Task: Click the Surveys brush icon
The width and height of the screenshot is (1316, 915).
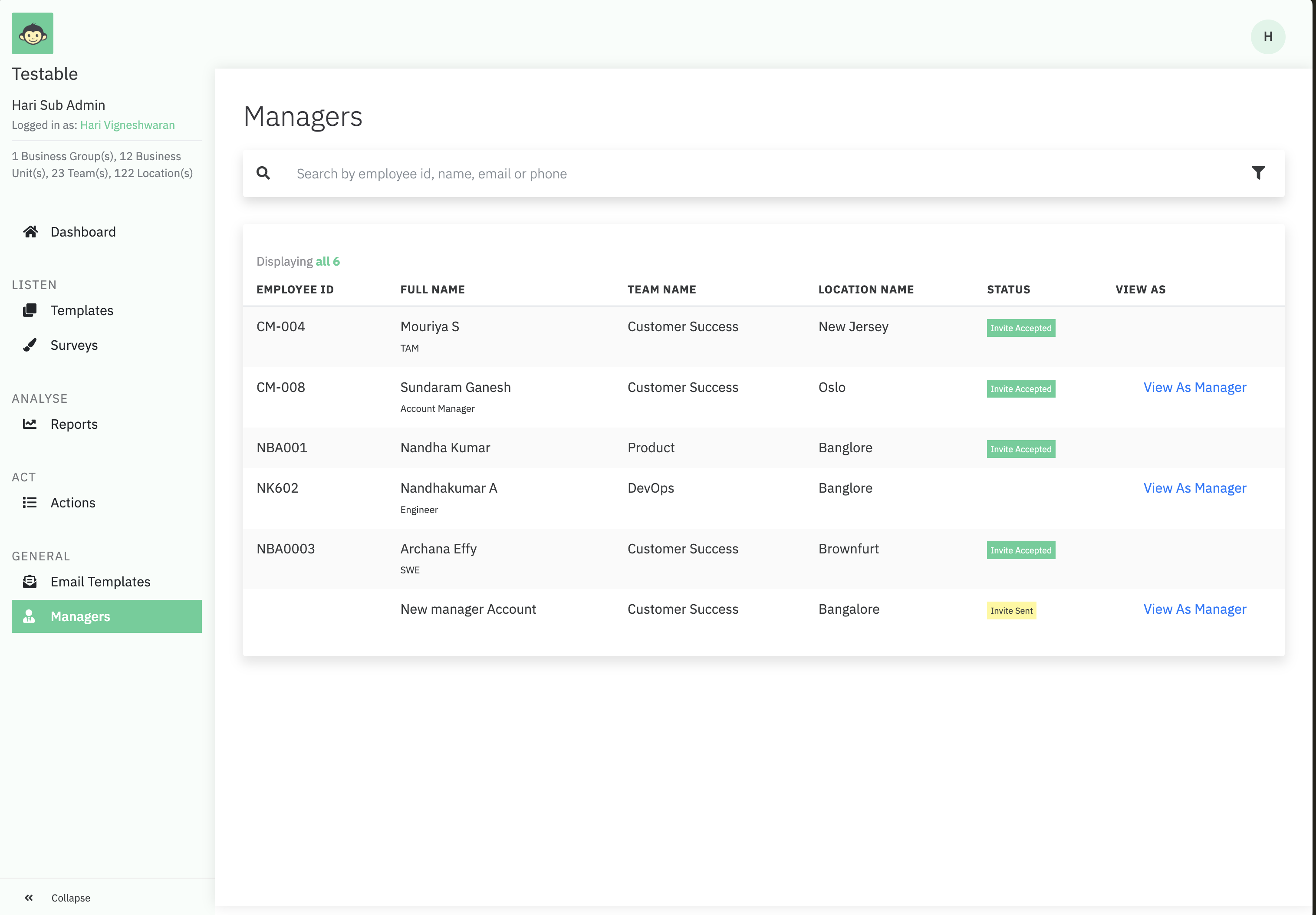Action: click(30, 345)
